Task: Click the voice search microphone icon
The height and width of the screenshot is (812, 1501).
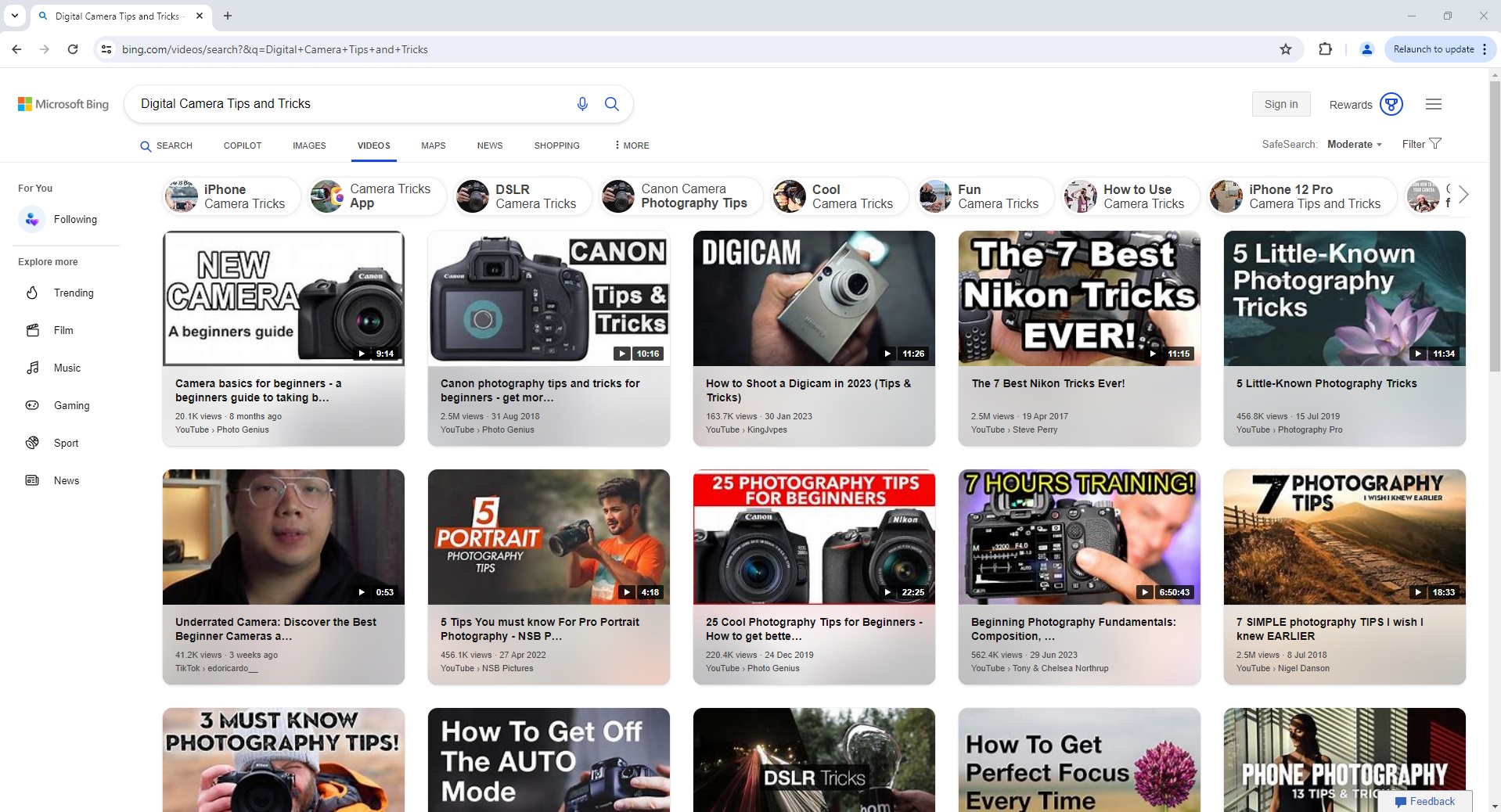Action: click(582, 103)
